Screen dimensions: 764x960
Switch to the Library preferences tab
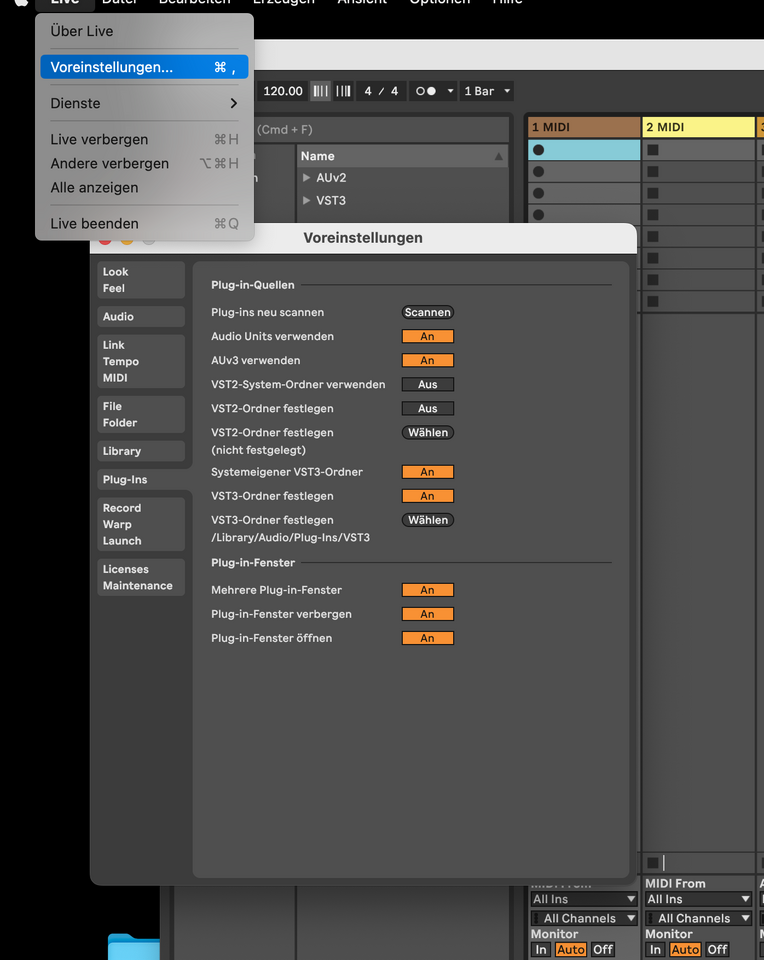(141, 451)
